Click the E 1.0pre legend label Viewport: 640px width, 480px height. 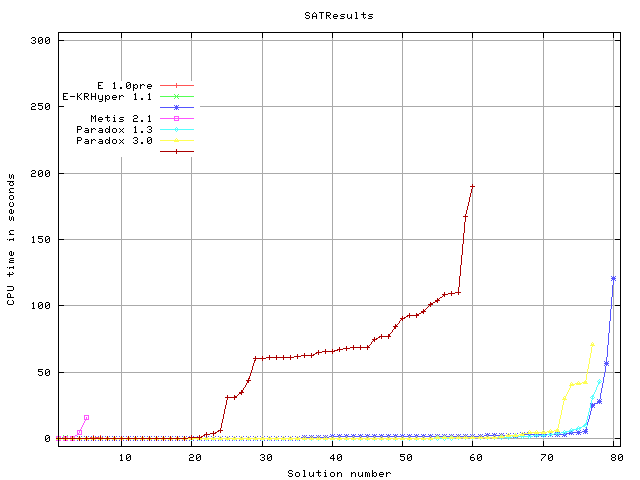click(x=125, y=86)
